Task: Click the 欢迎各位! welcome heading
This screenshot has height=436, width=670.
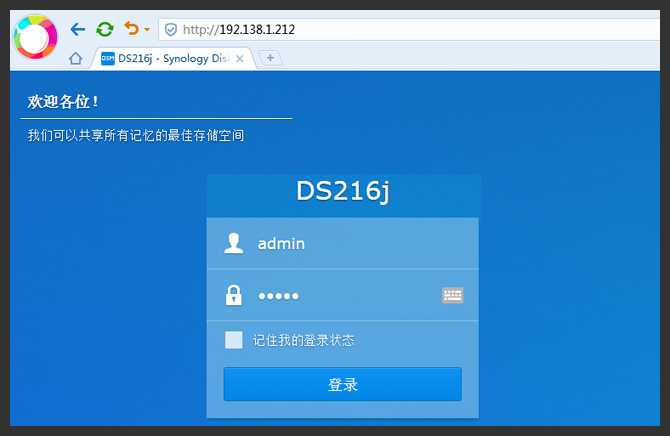Action: point(63,102)
